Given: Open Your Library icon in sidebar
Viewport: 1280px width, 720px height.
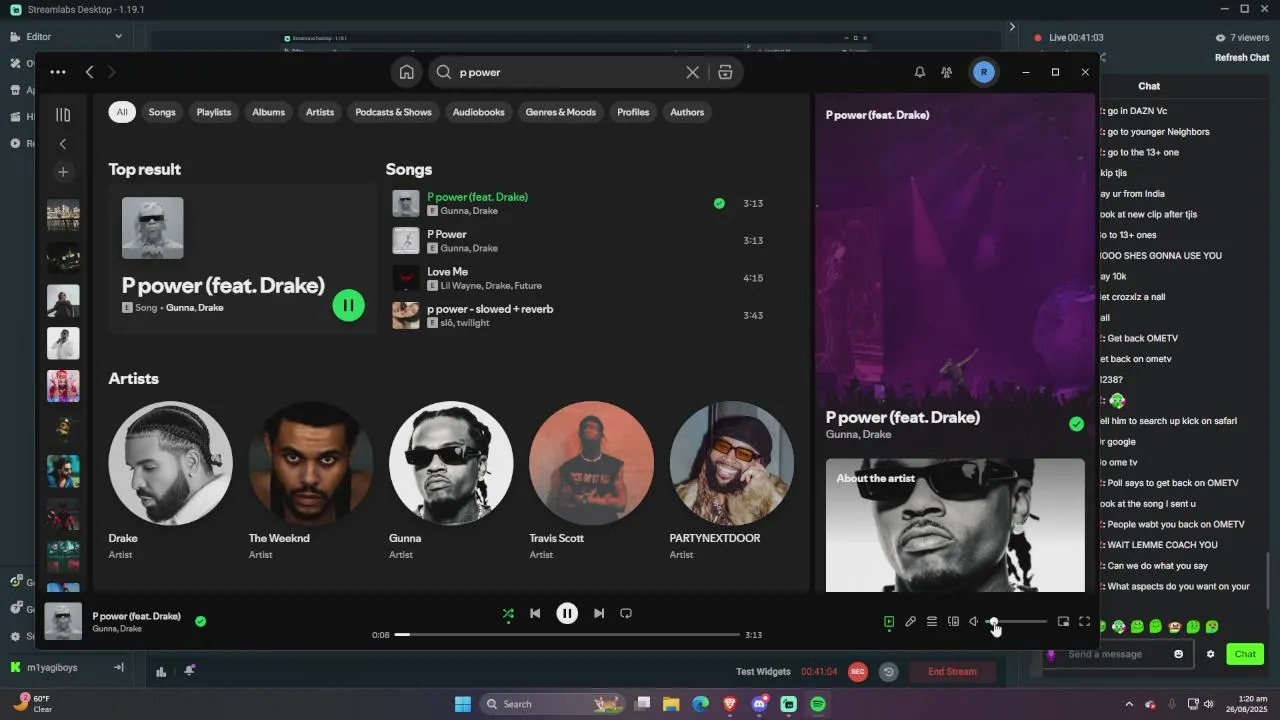Looking at the screenshot, I should [x=63, y=115].
